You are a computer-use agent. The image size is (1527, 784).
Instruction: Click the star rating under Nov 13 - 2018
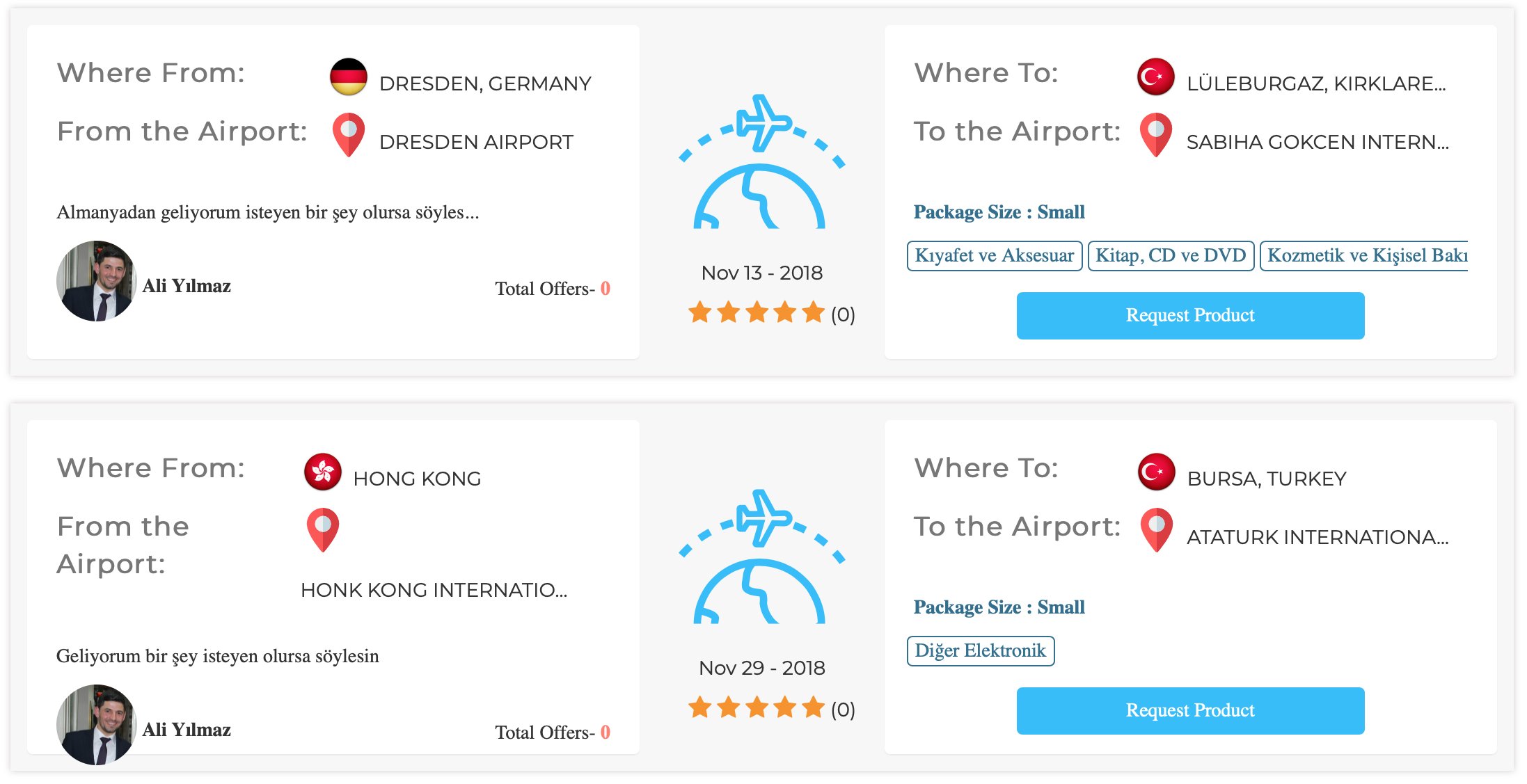757,313
